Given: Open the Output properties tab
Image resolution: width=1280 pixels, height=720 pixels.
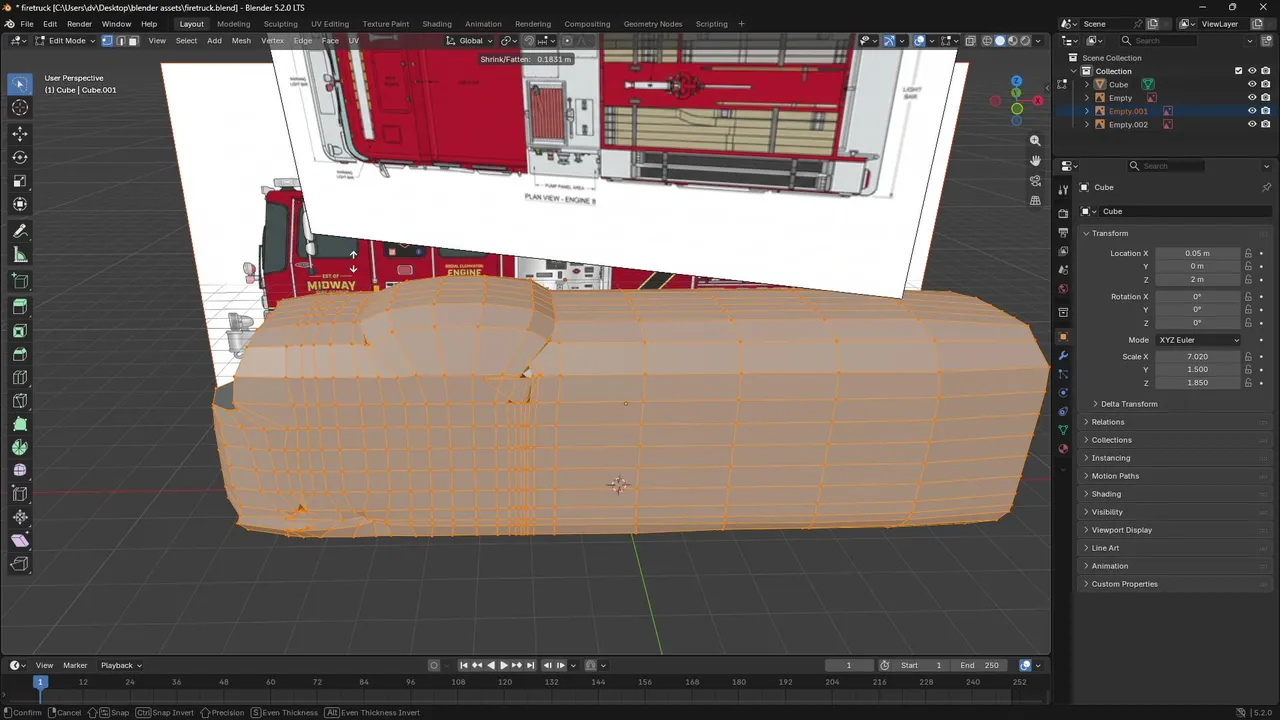Looking at the screenshot, I should point(1063,232).
